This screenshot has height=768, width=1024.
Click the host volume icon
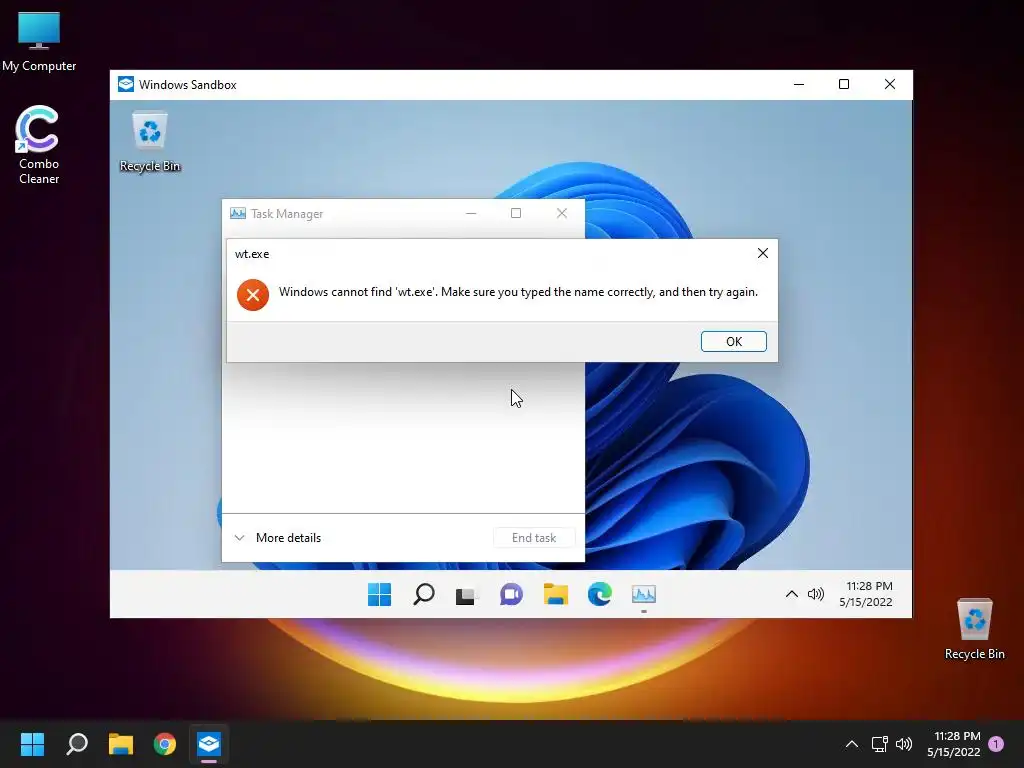point(904,744)
